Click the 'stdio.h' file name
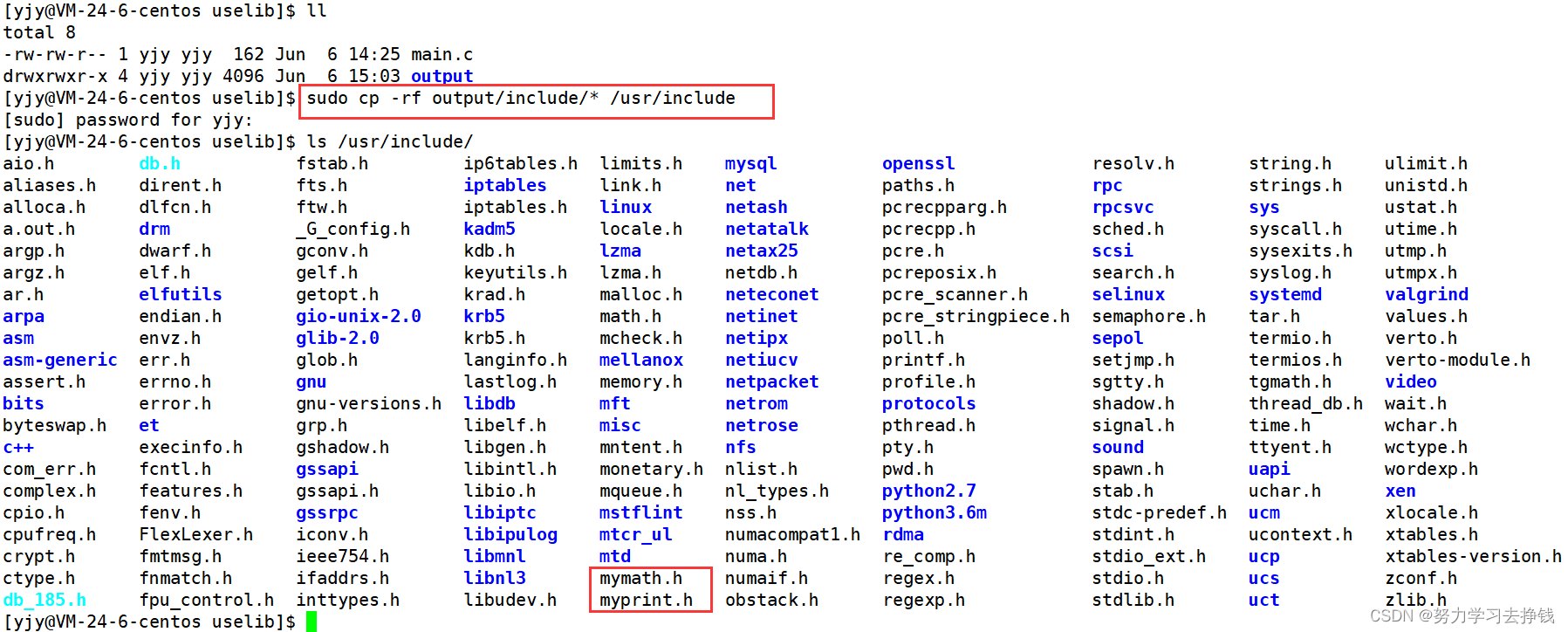The height and width of the screenshot is (632, 1568). (1128, 579)
